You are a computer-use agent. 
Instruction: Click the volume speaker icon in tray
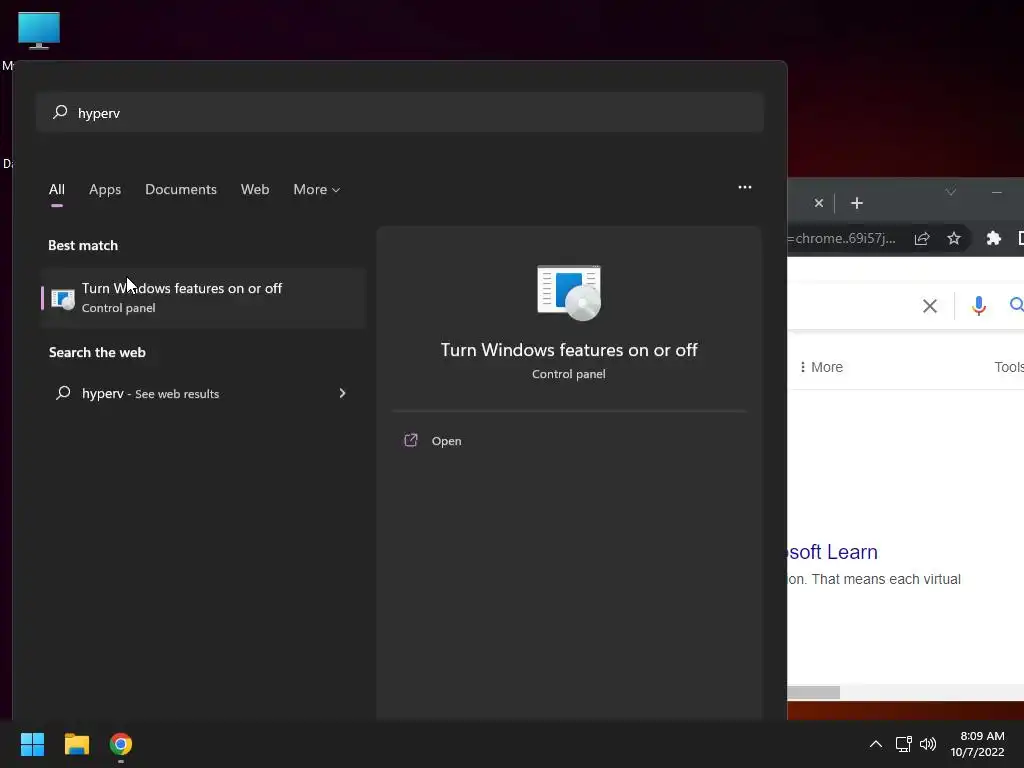pyautogui.click(x=927, y=744)
